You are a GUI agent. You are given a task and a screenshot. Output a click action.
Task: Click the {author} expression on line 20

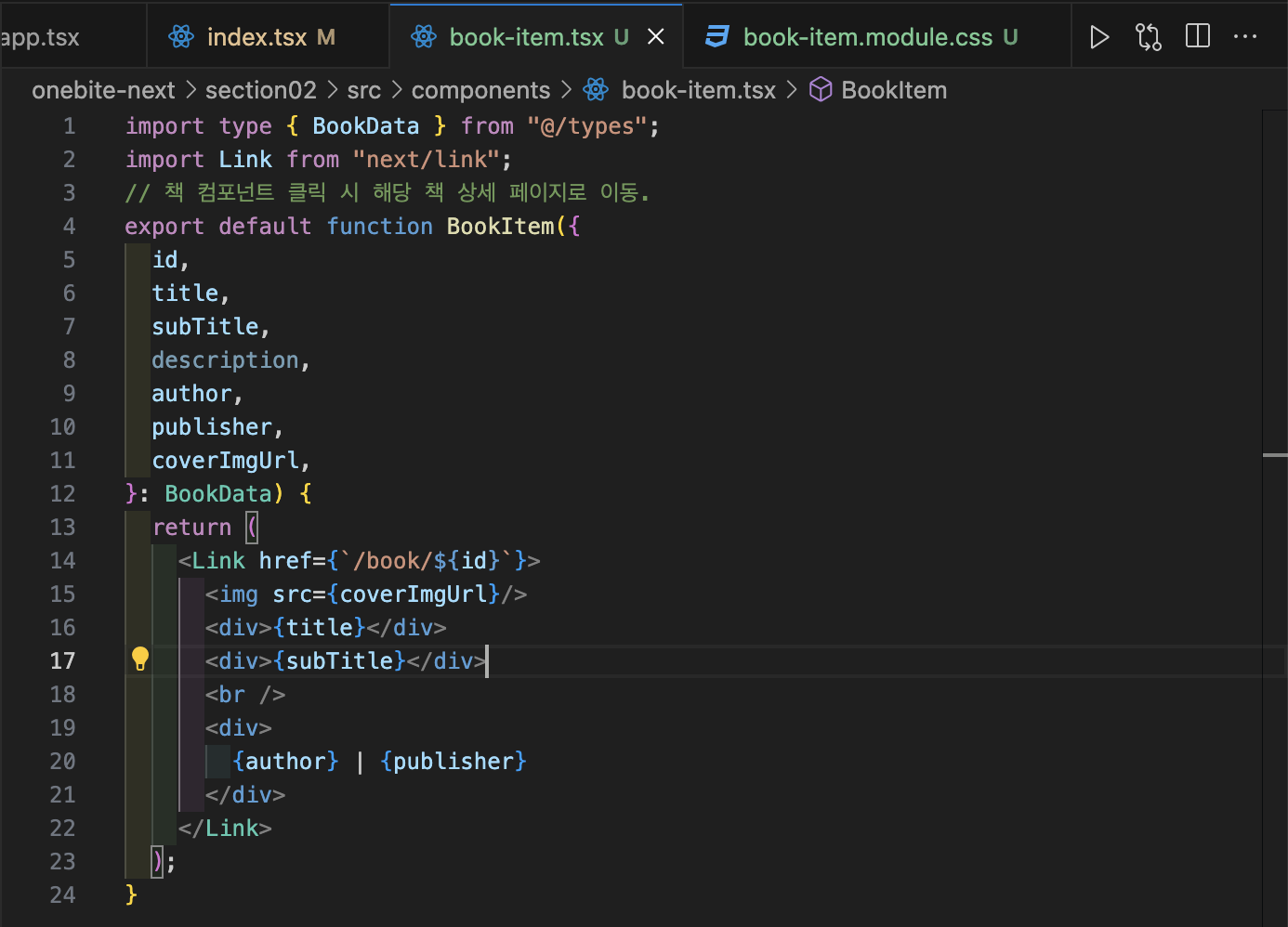coord(285,762)
